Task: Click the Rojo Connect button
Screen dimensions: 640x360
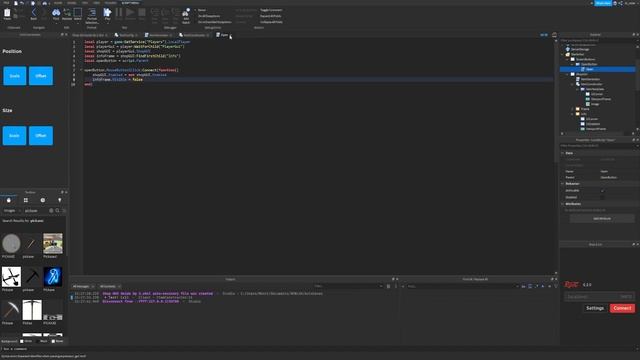Action: pos(622,308)
